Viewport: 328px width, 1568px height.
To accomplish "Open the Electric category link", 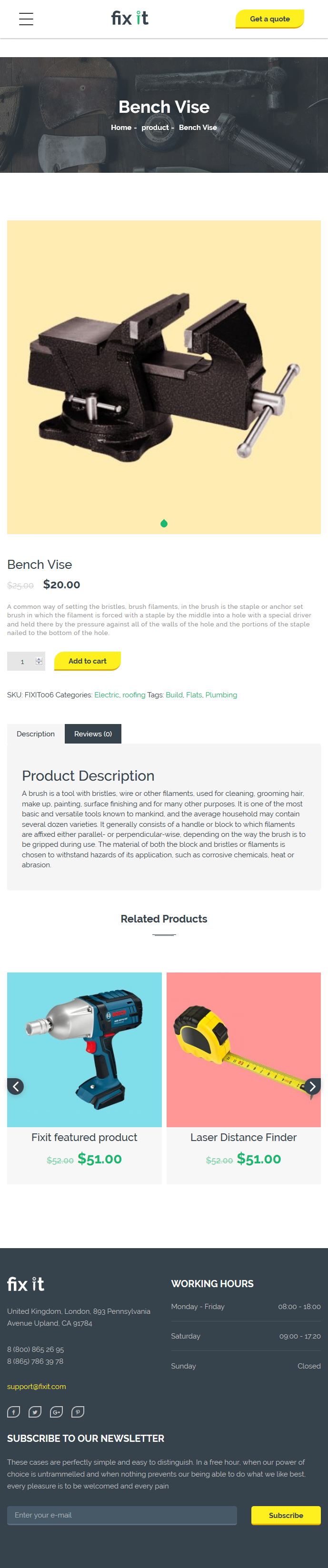I will coord(107,695).
